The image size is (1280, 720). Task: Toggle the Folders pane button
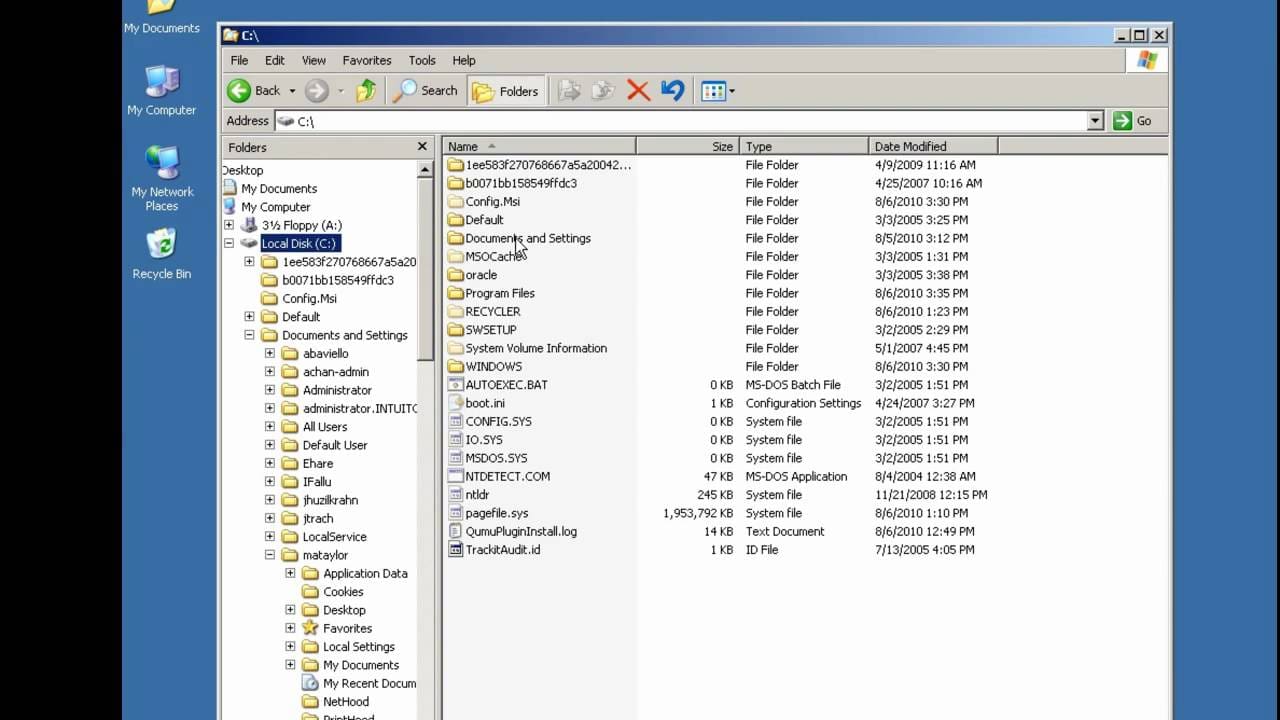pos(506,91)
